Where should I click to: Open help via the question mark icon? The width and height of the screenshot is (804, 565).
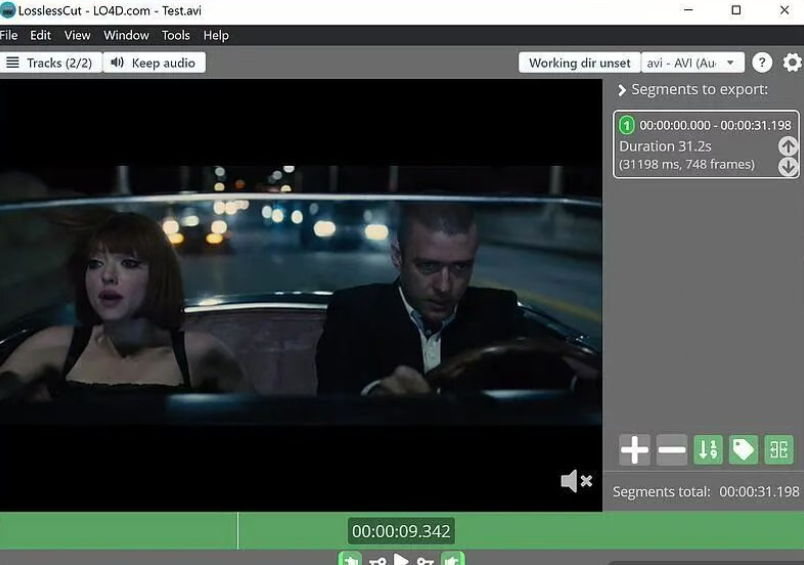point(762,63)
